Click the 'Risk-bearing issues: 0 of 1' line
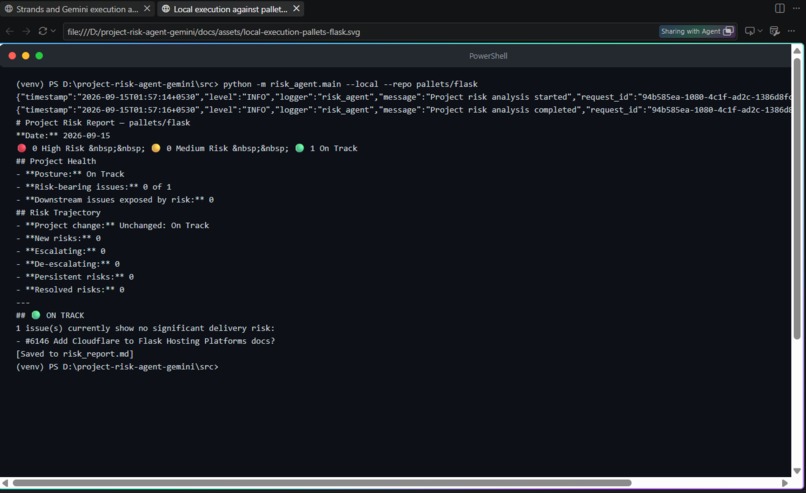The height and width of the screenshot is (493, 806). (94, 187)
